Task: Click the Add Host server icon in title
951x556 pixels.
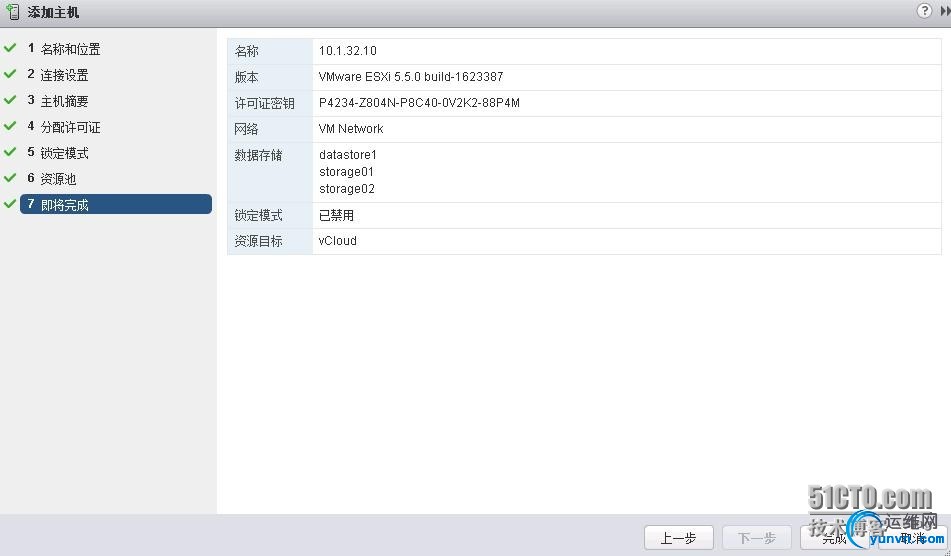Action: 12,12
